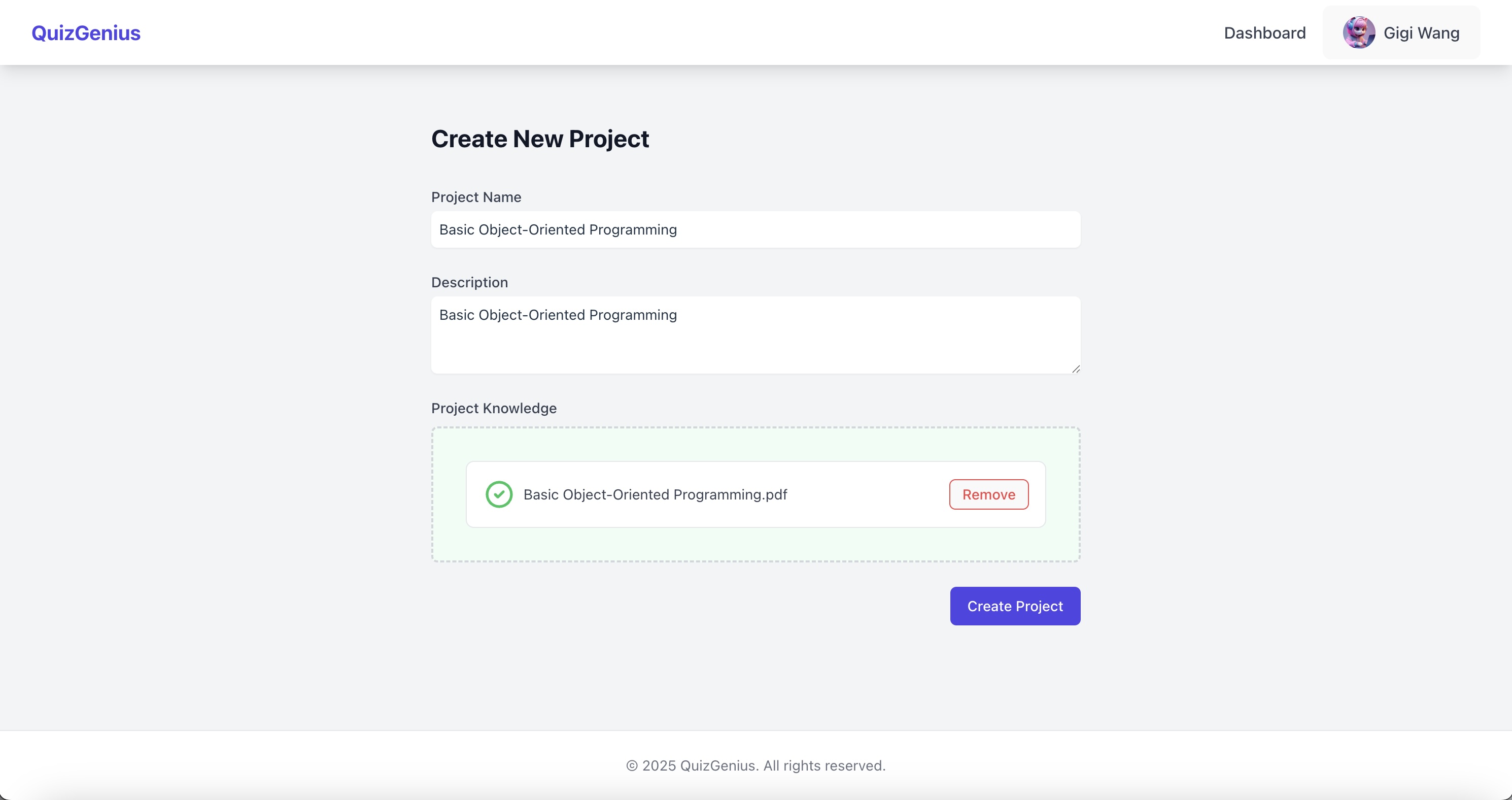Open the Dashboard page
Viewport: 1512px width, 800px height.
(x=1264, y=33)
